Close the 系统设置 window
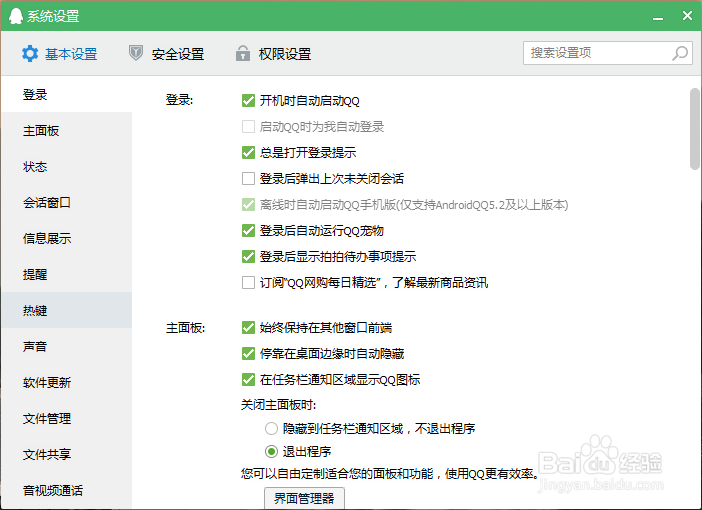The height and width of the screenshot is (510, 702). click(687, 16)
